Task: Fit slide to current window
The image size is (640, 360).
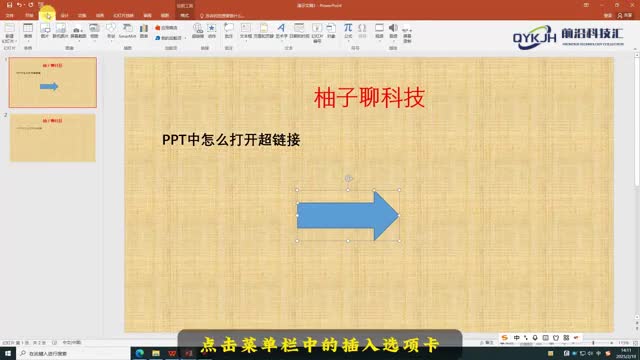Action: pyautogui.click(x=635, y=343)
